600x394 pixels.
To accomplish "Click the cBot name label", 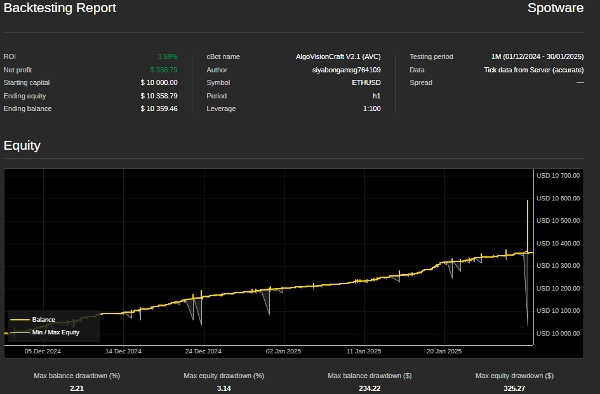I will coord(223,57).
